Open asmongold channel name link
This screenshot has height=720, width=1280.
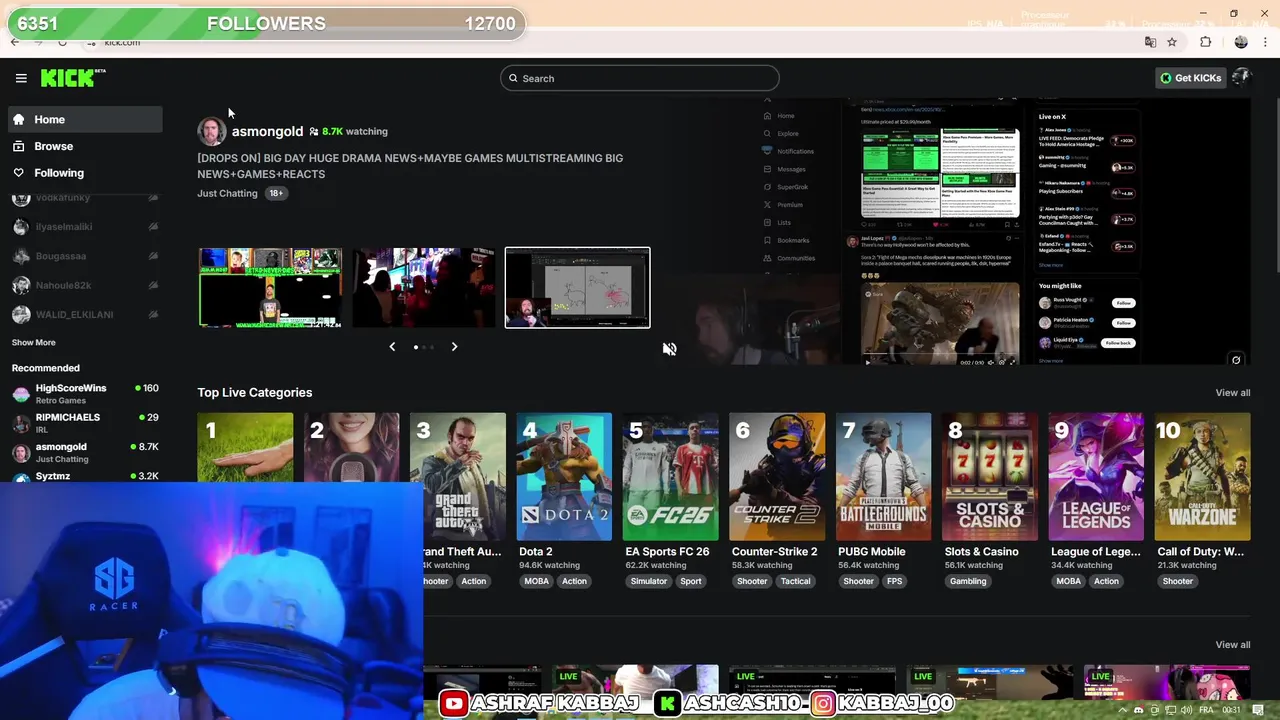(x=267, y=131)
